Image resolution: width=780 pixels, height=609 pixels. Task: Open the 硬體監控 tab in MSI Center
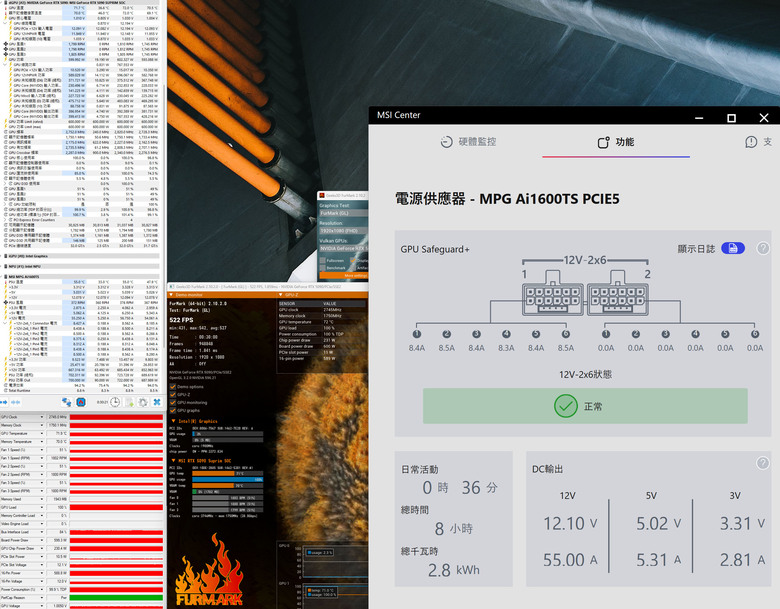pos(468,142)
